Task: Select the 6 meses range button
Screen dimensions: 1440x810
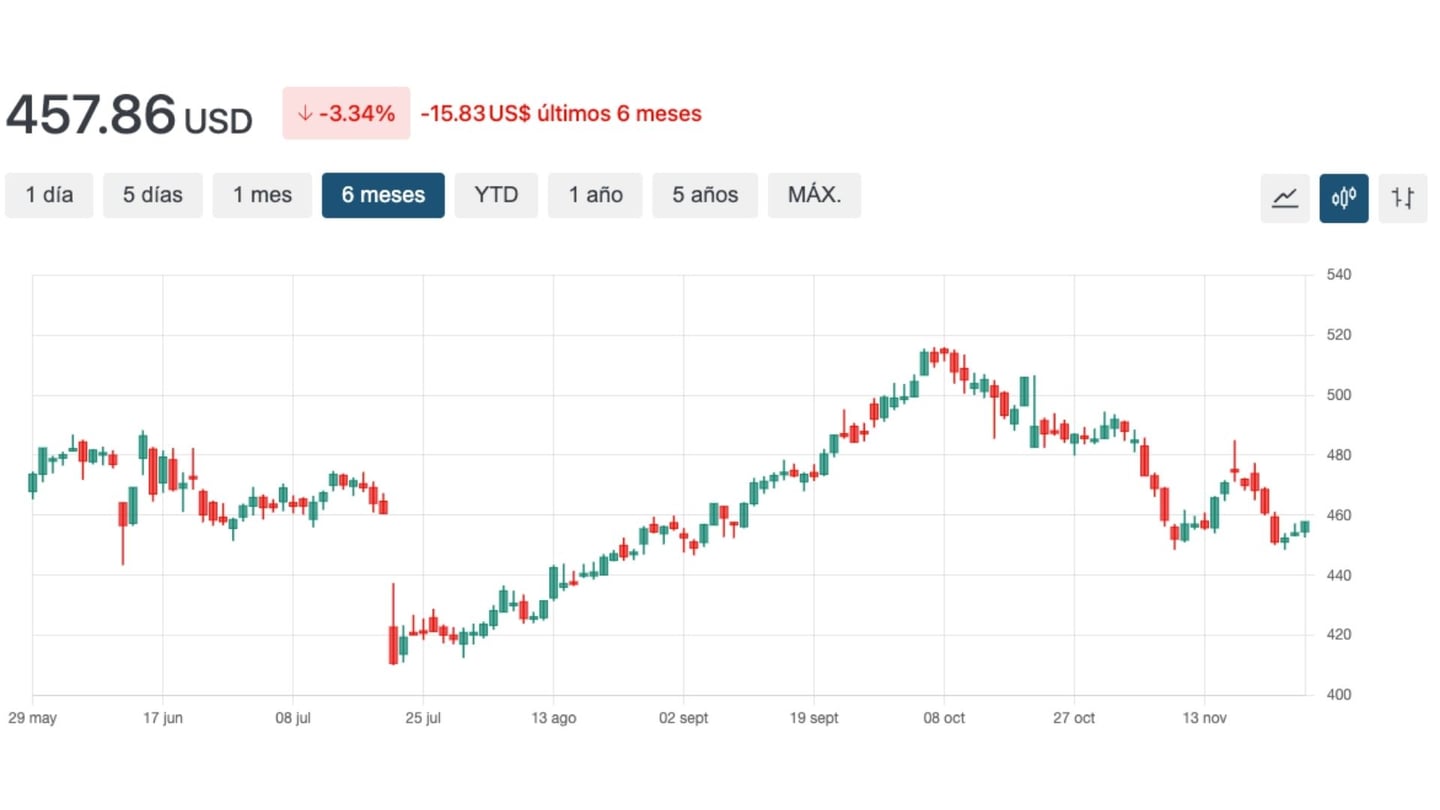Action: pos(383,195)
